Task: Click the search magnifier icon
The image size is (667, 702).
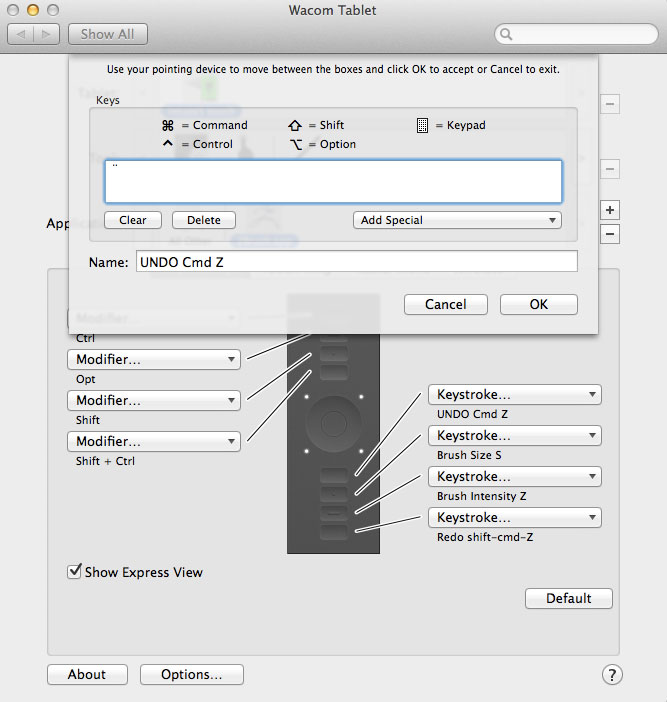Action: [506, 34]
